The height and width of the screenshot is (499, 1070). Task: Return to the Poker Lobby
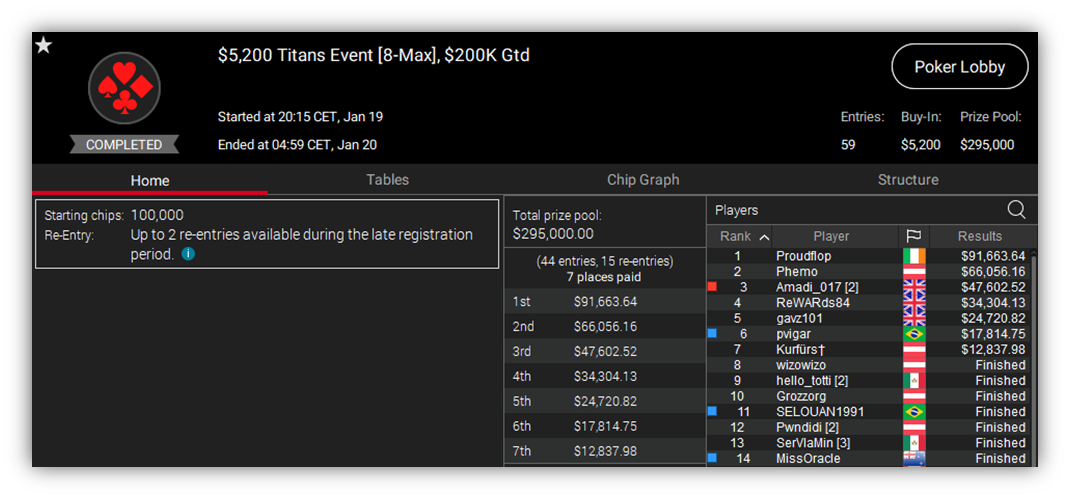tap(959, 67)
